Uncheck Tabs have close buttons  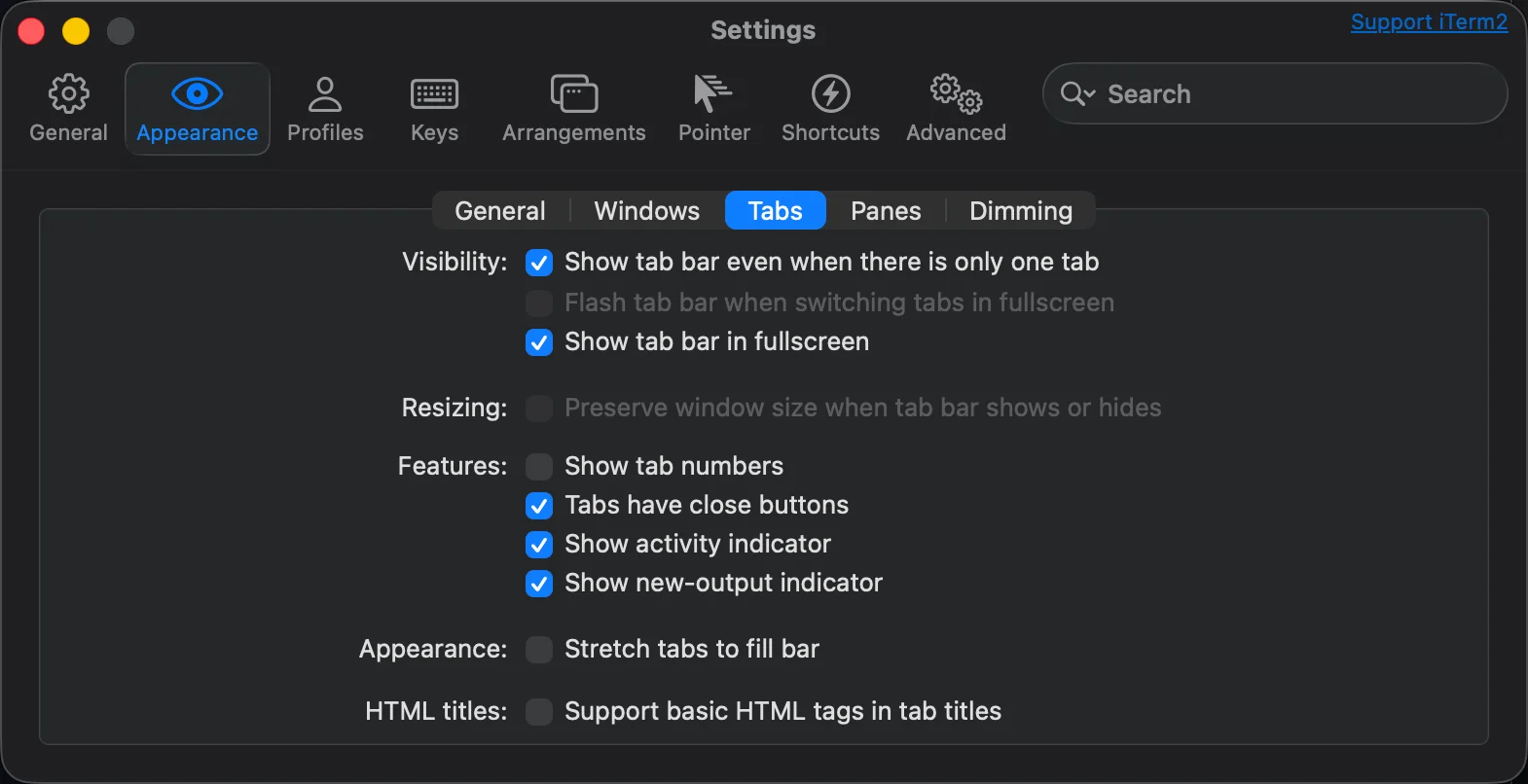click(539, 506)
